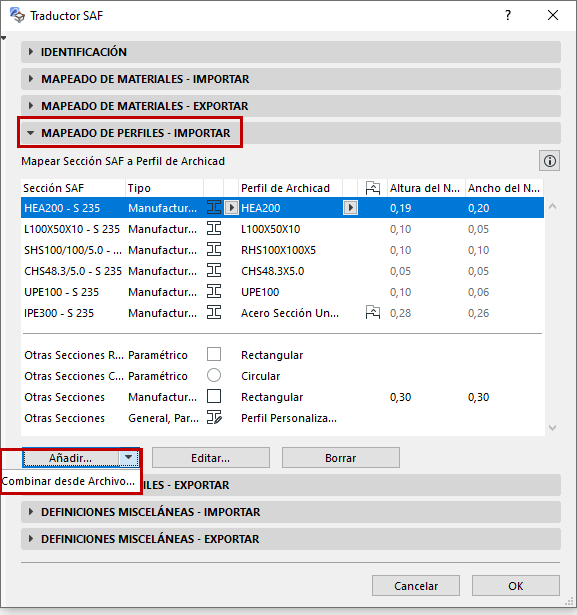Click the I-beam profile icon in the HEA200 row
The width and height of the screenshot is (577, 615).
tap(214, 207)
